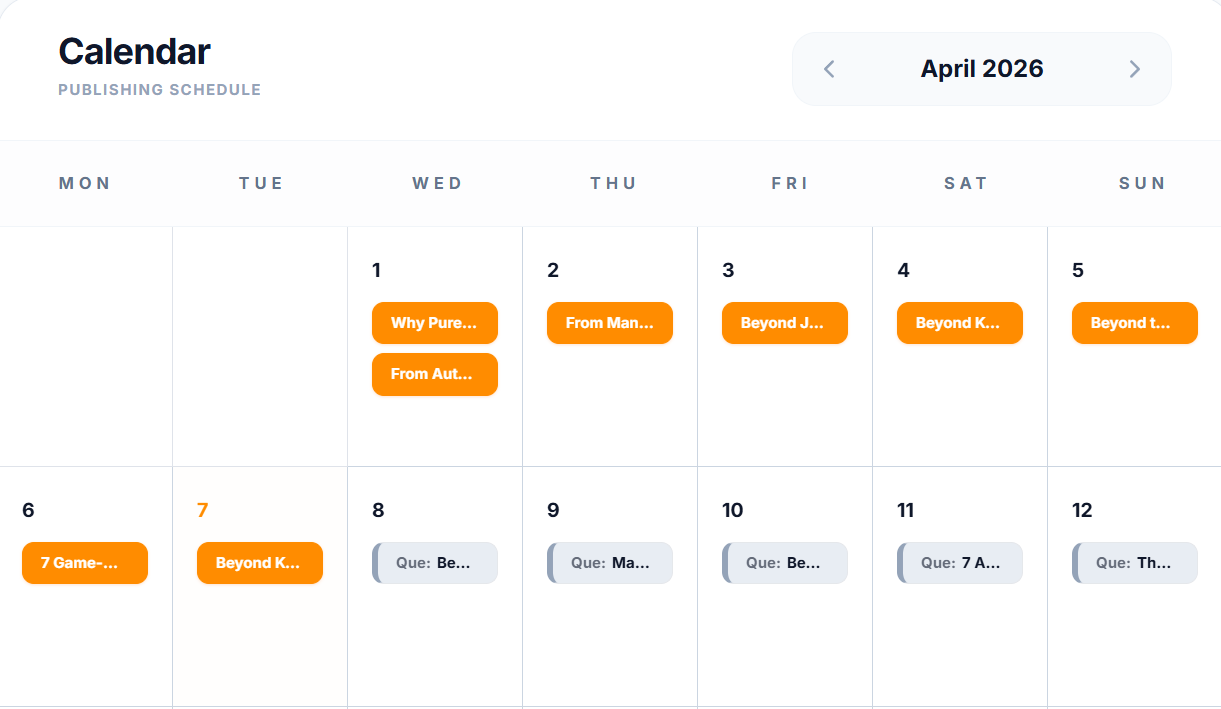Select '7 Game-...' post on April 6
The height and width of the screenshot is (709, 1221).
pos(85,563)
